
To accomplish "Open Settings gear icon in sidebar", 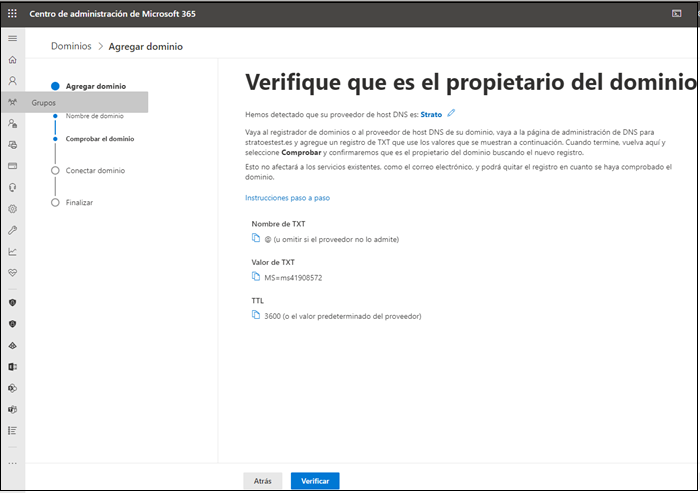I will (12, 209).
